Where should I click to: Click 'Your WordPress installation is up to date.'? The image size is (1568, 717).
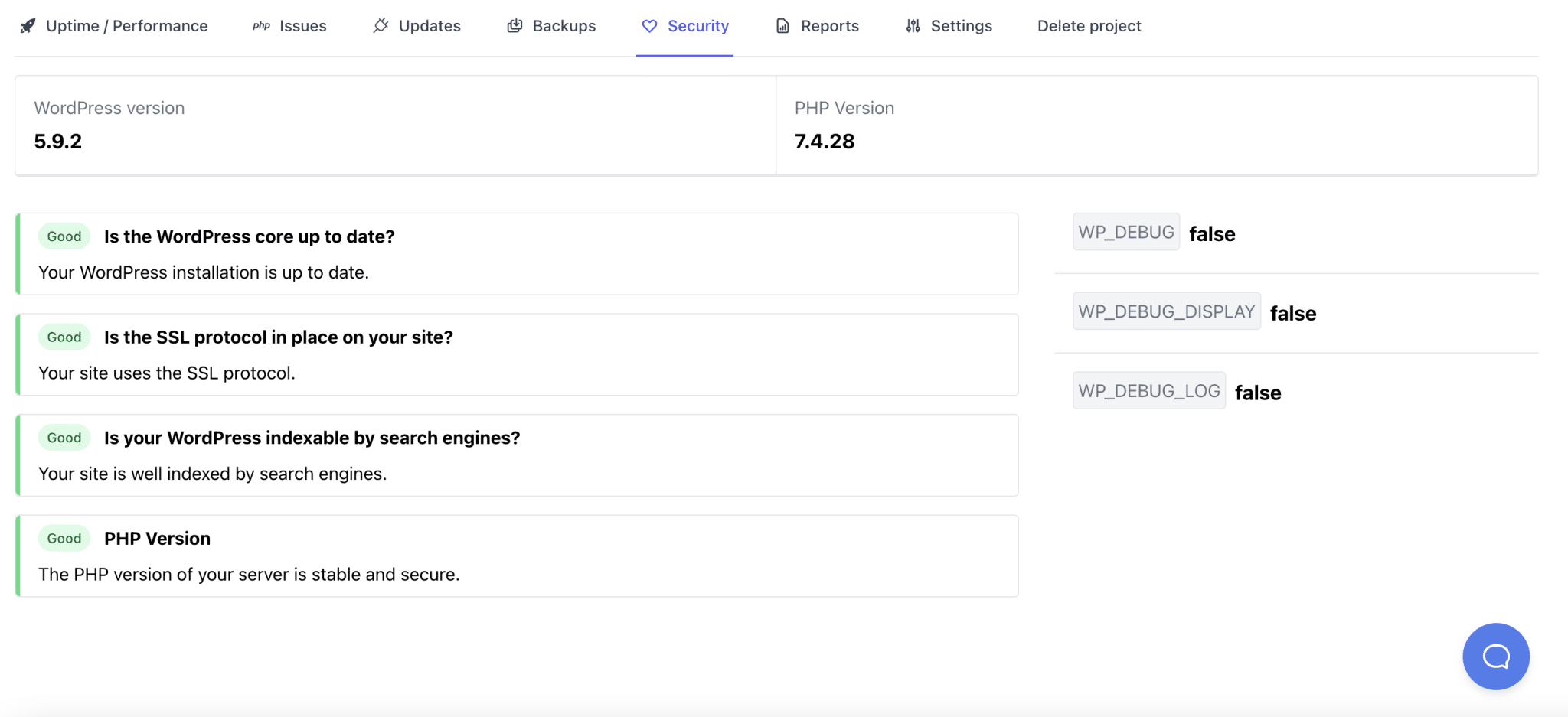click(204, 272)
